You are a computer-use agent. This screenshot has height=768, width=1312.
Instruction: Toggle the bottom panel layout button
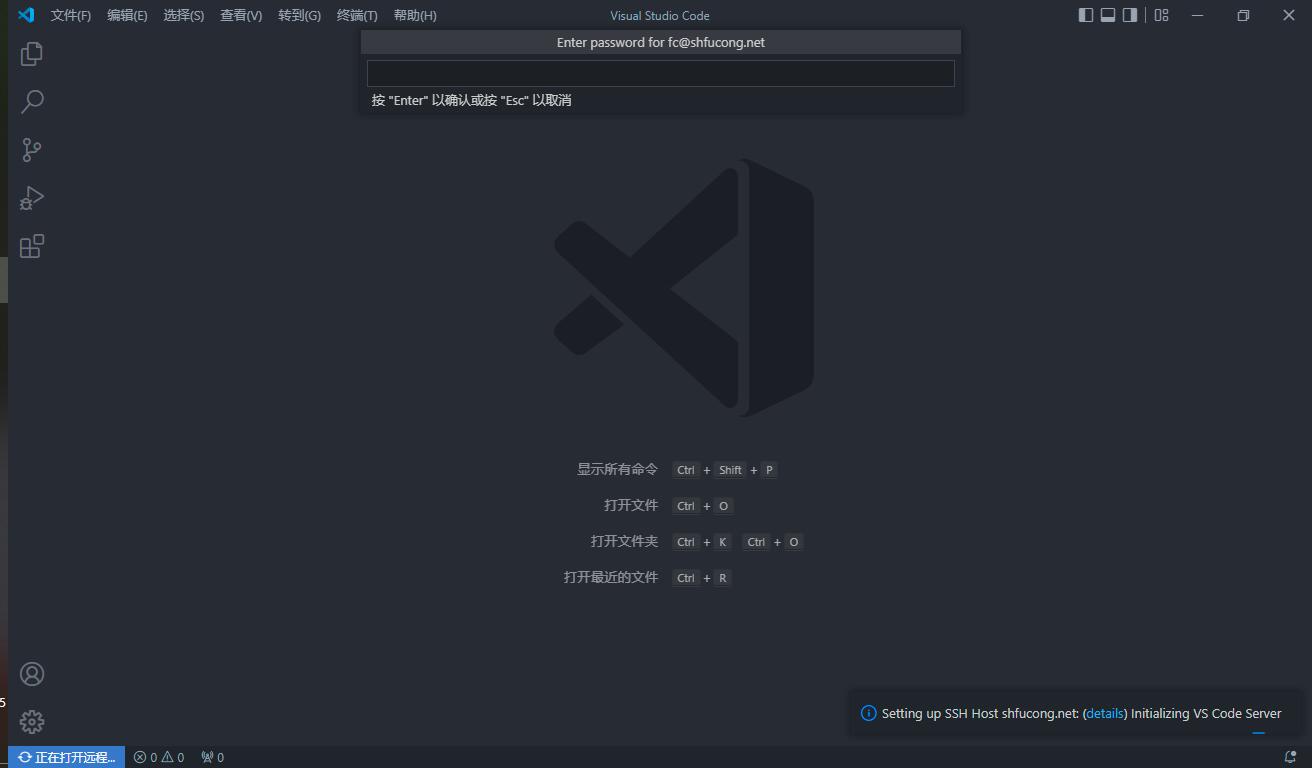(1108, 15)
